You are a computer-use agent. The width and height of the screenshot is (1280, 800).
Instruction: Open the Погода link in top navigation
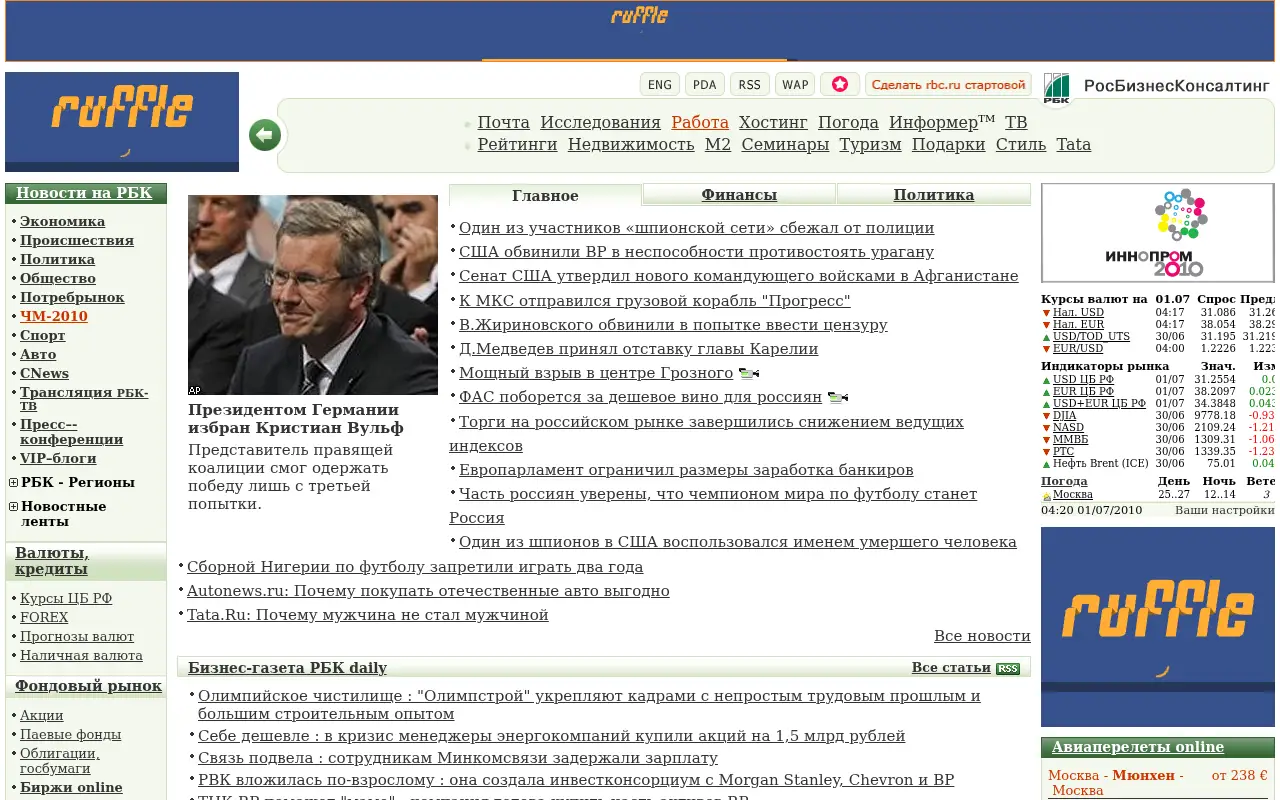[848, 123]
